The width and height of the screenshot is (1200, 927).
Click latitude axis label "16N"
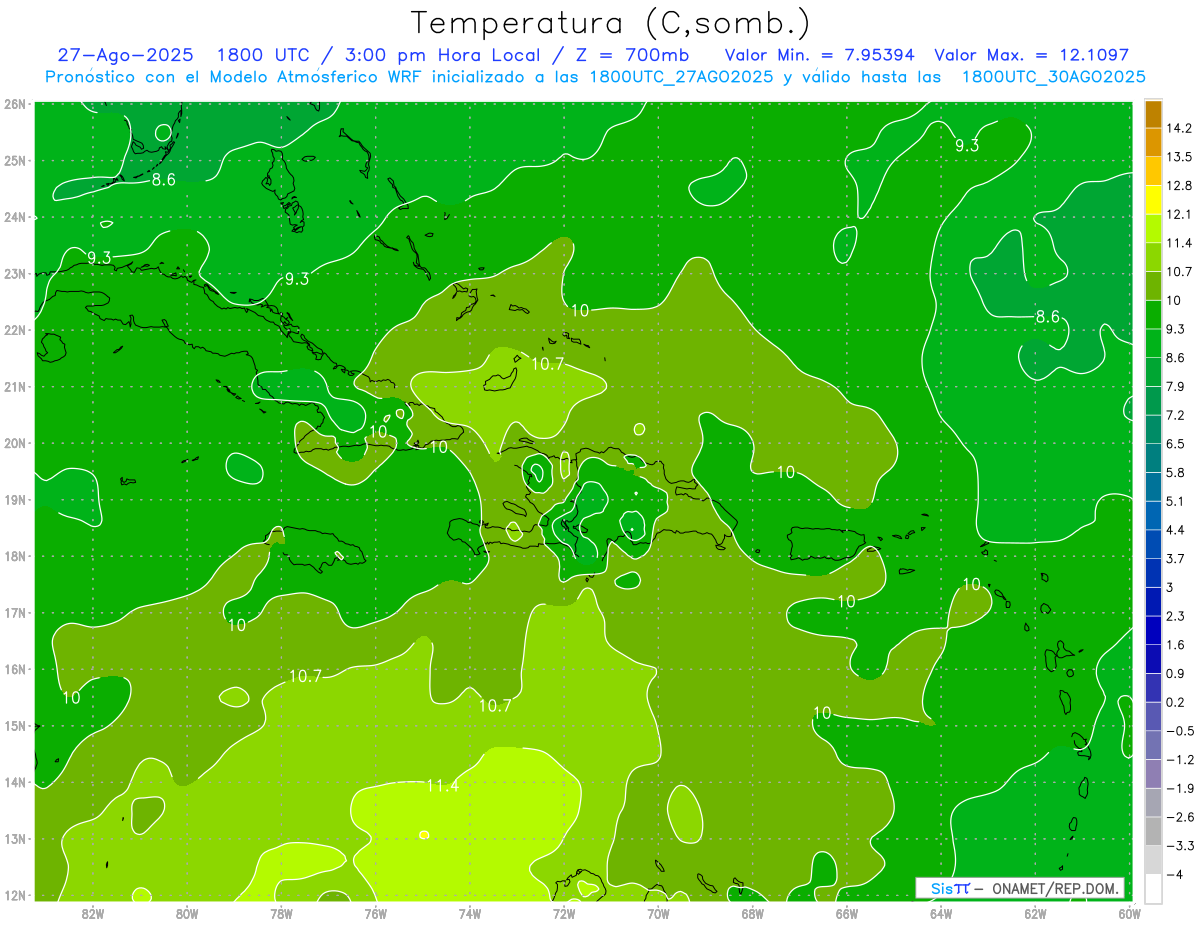15,669
